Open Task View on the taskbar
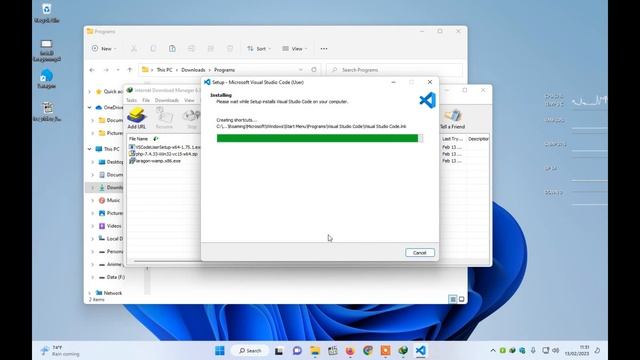640x360 pixels. pos(279,351)
